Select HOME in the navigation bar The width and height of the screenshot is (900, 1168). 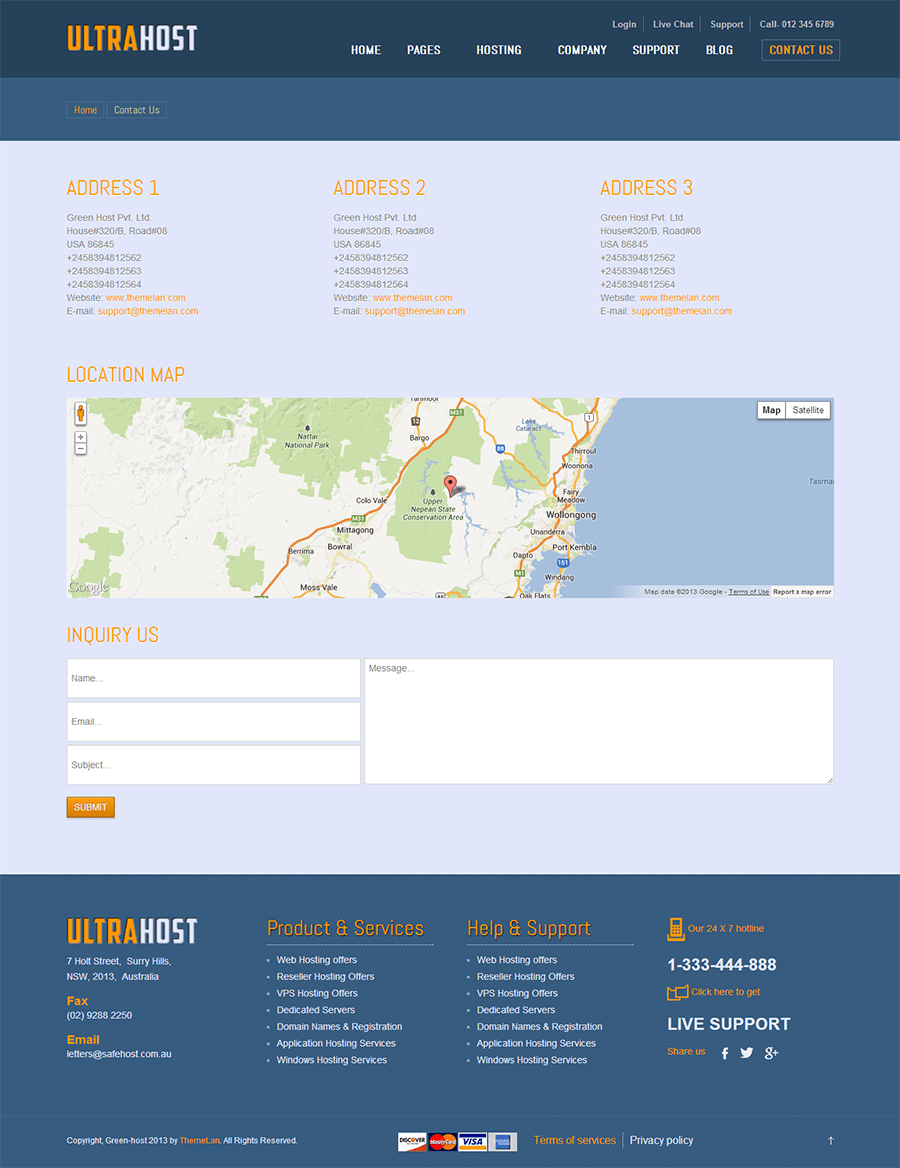coord(365,50)
